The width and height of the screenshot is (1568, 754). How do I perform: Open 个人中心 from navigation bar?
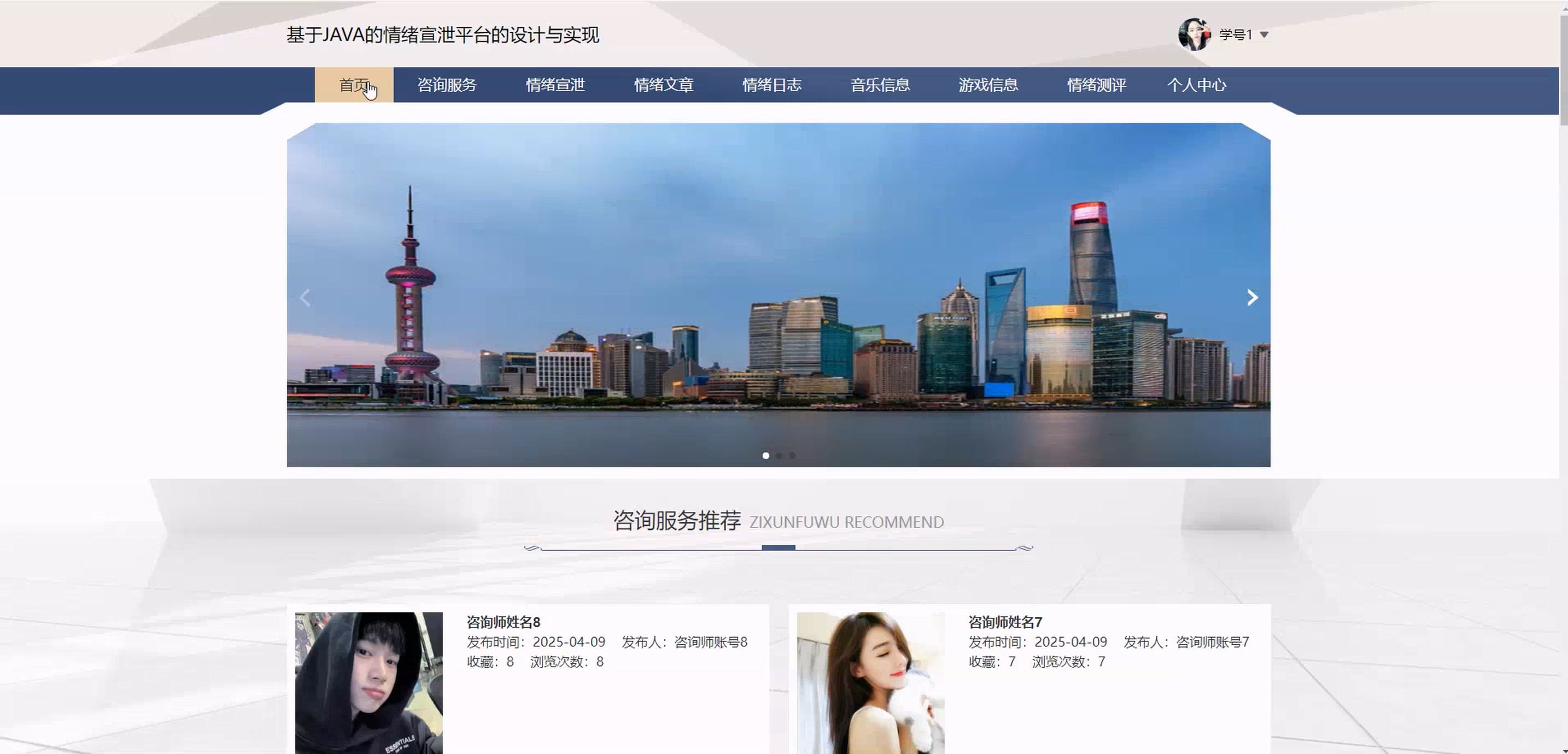coord(1196,85)
